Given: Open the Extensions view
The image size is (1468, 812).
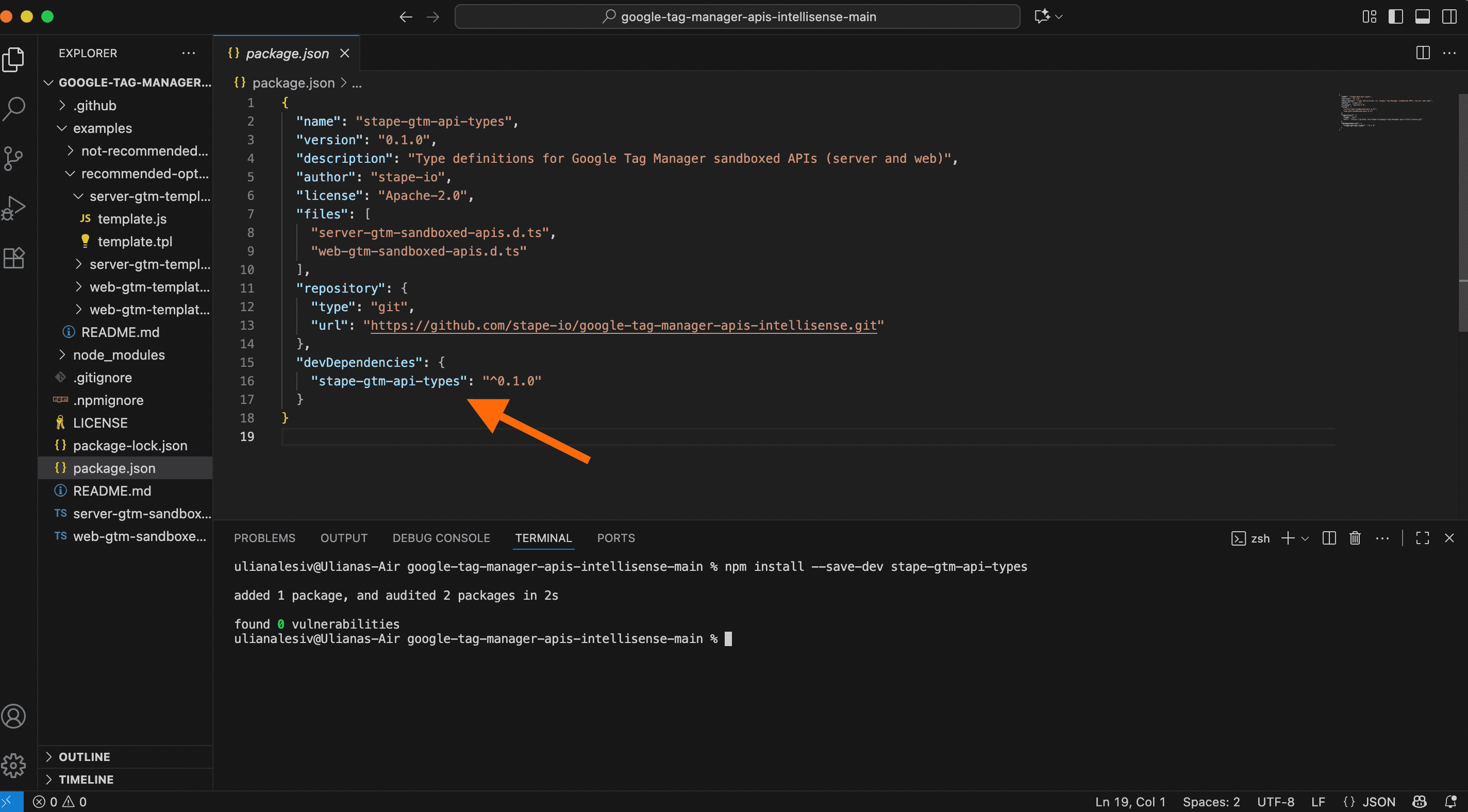Looking at the screenshot, I should click(14, 258).
